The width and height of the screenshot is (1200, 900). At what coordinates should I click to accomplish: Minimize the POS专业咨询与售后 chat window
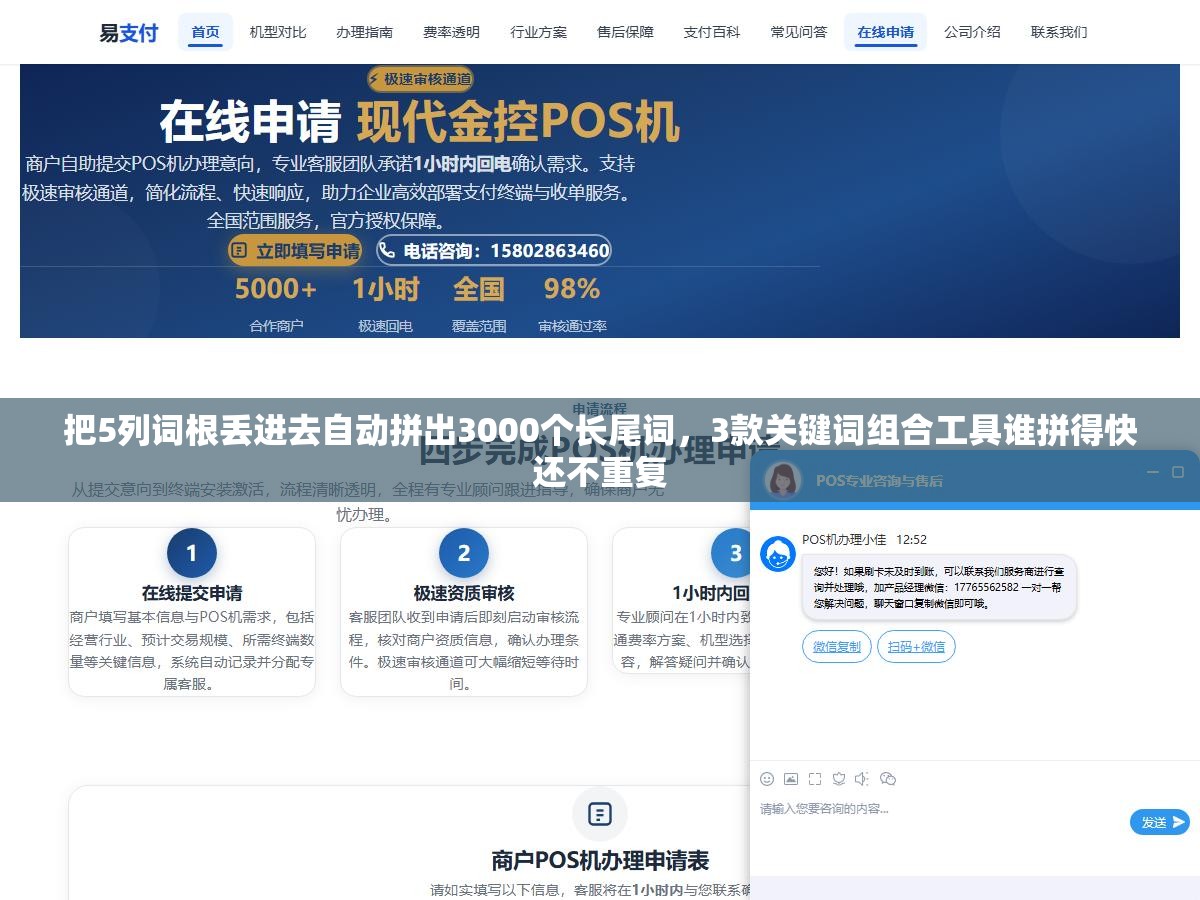coord(1153,472)
